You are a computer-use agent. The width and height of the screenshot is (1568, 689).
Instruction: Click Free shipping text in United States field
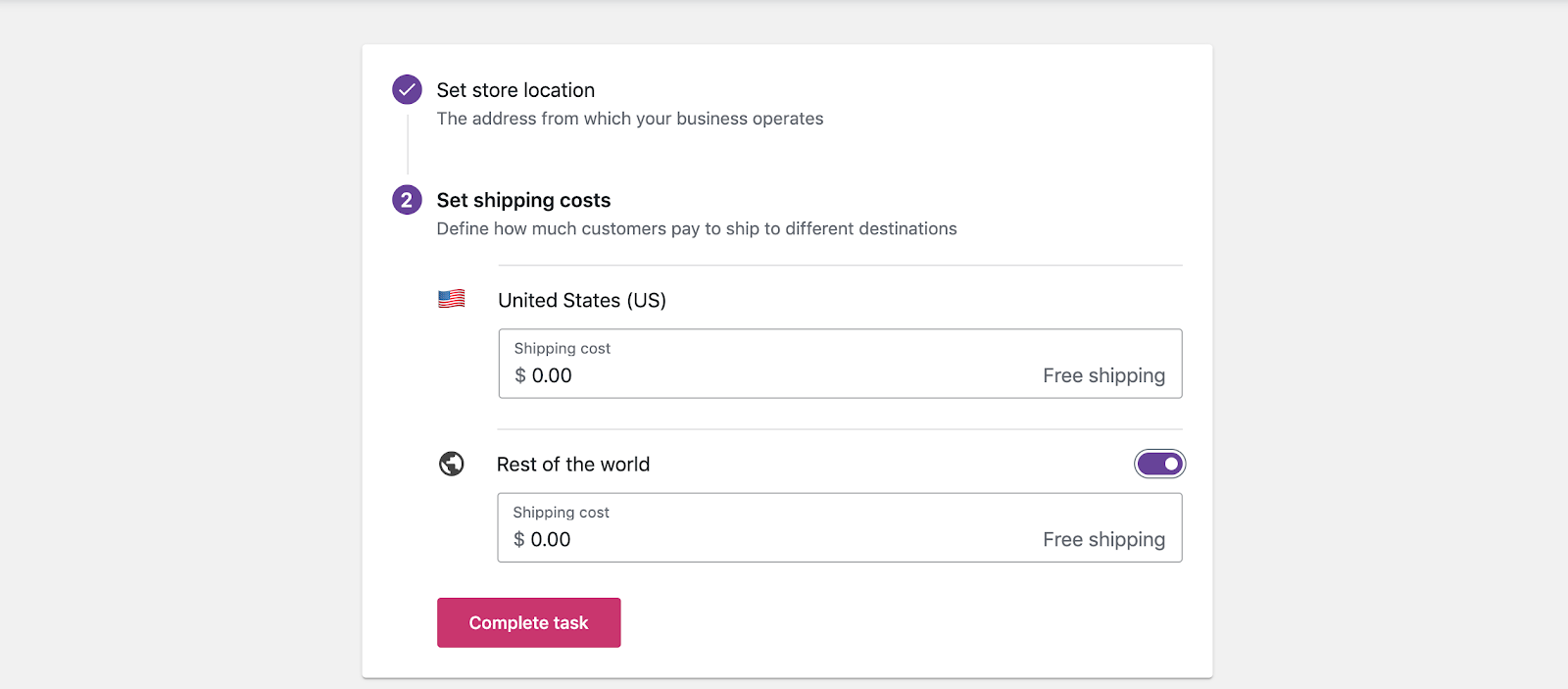[1103, 375]
